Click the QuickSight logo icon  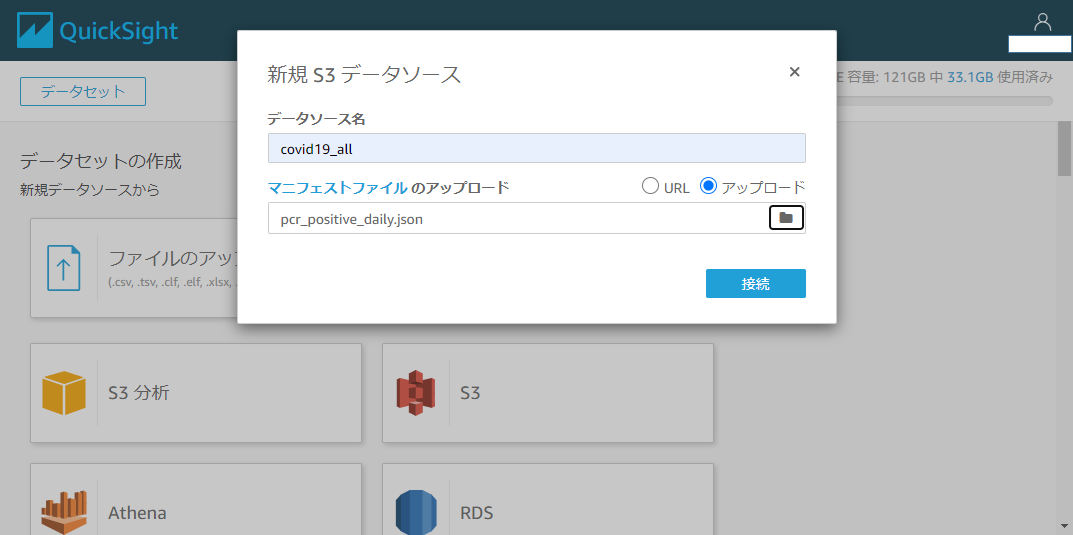pos(35,31)
